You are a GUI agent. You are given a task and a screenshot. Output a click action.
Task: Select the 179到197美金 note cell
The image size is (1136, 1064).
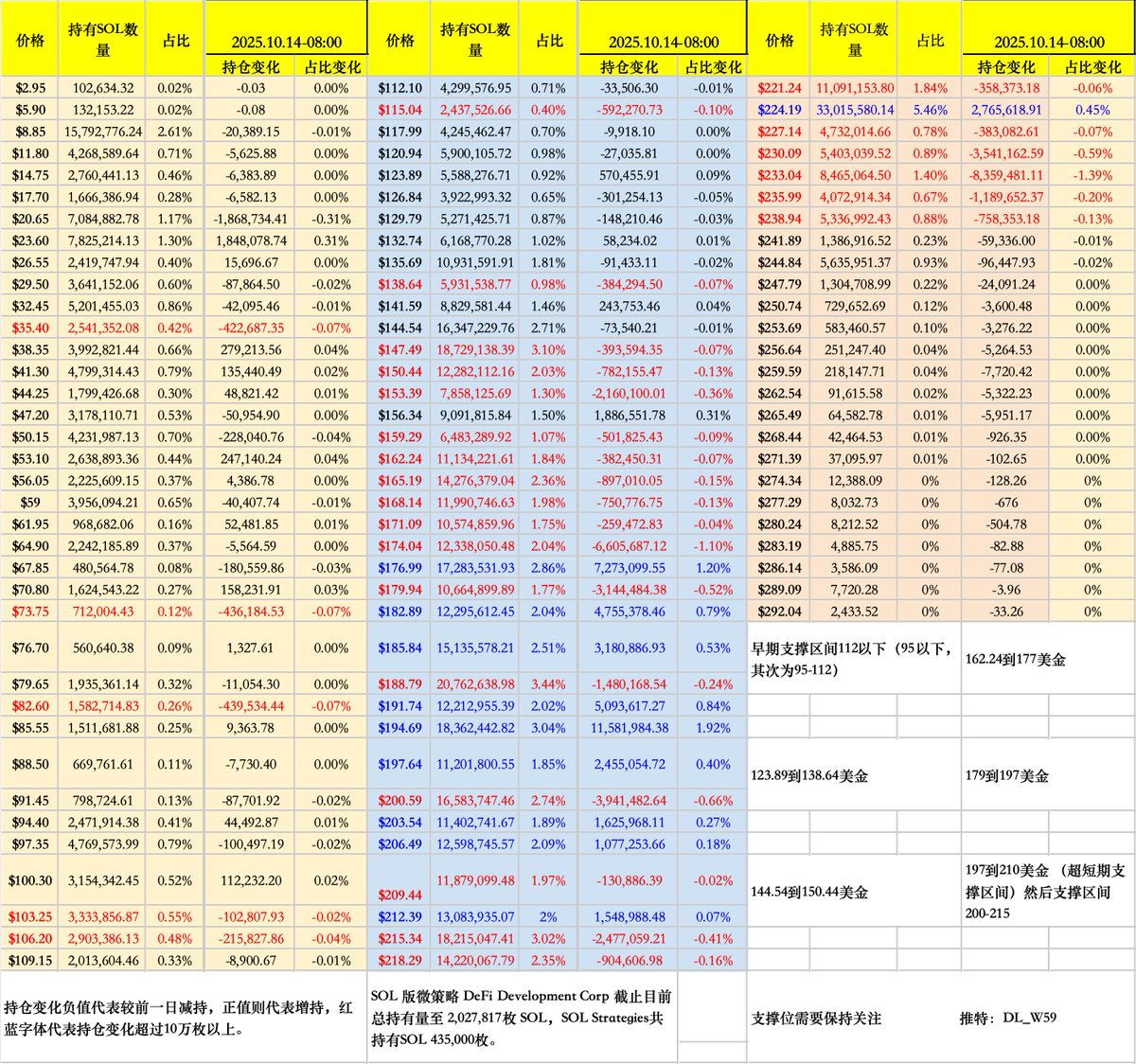tap(1048, 774)
